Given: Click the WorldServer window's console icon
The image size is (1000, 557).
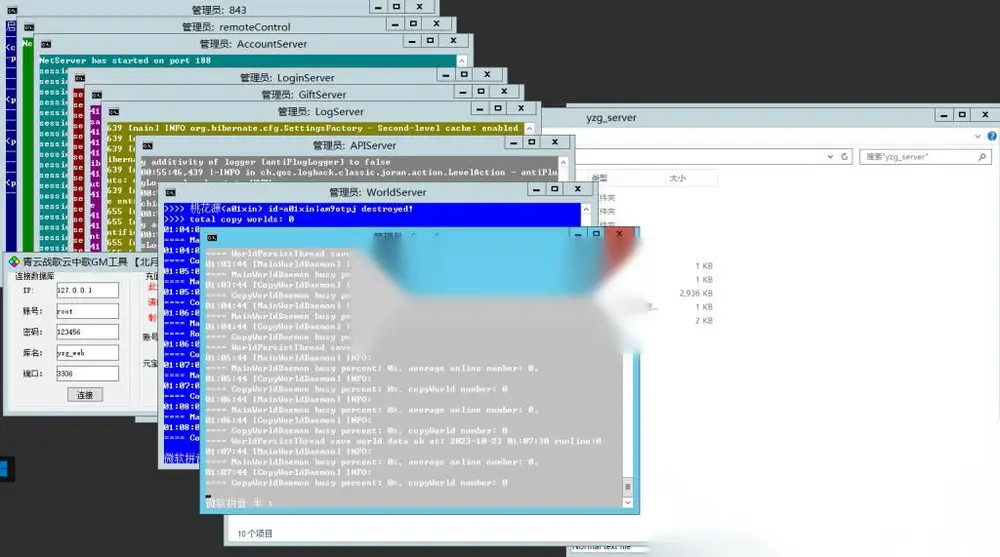Looking at the screenshot, I should [170, 193].
